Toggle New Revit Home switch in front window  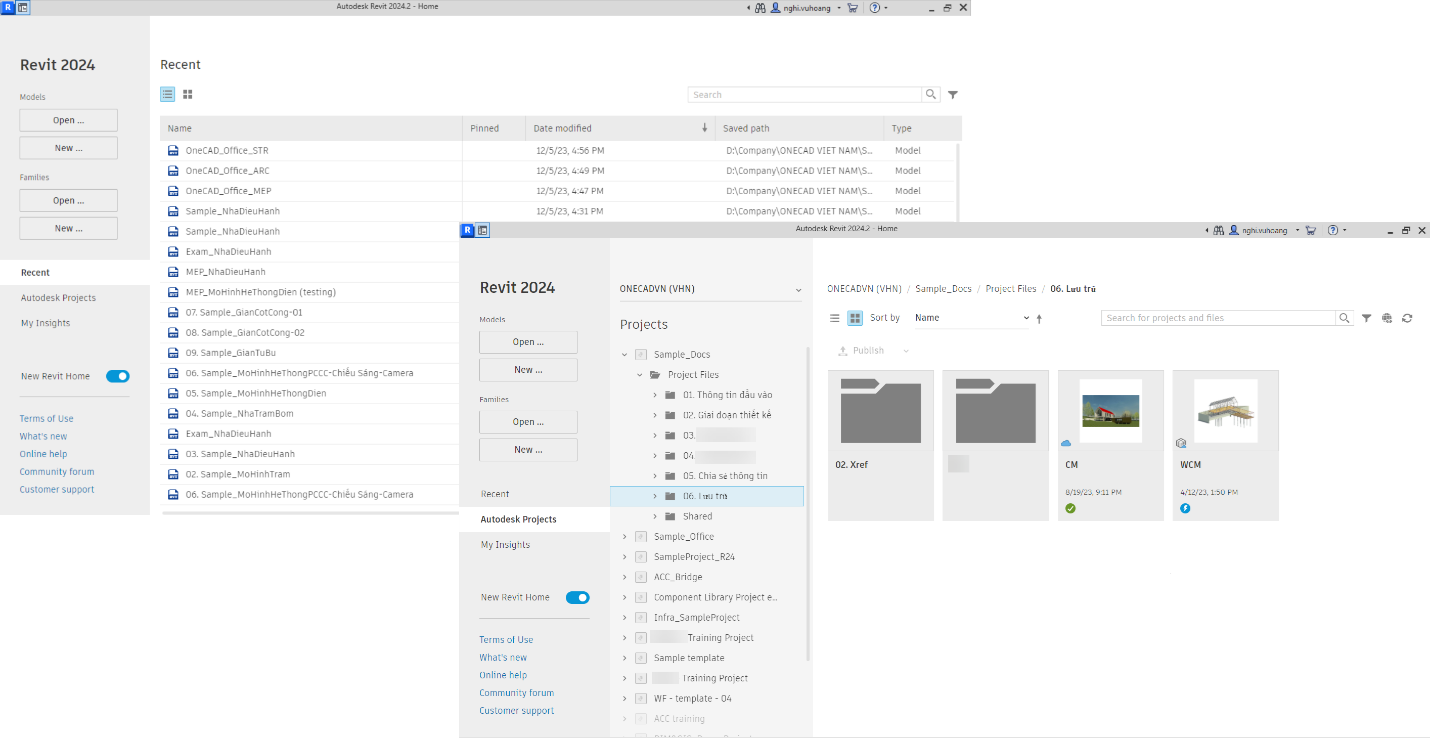[x=578, y=598]
